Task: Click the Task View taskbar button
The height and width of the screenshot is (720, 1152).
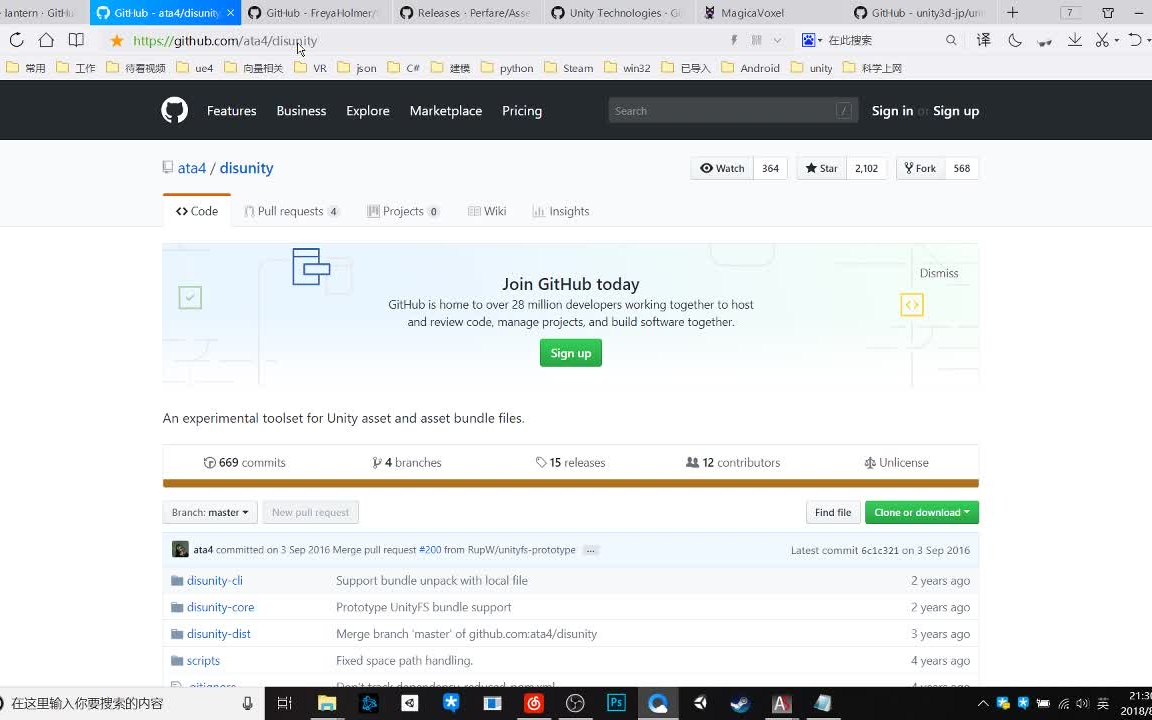Action: pyautogui.click(x=284, y=703)
